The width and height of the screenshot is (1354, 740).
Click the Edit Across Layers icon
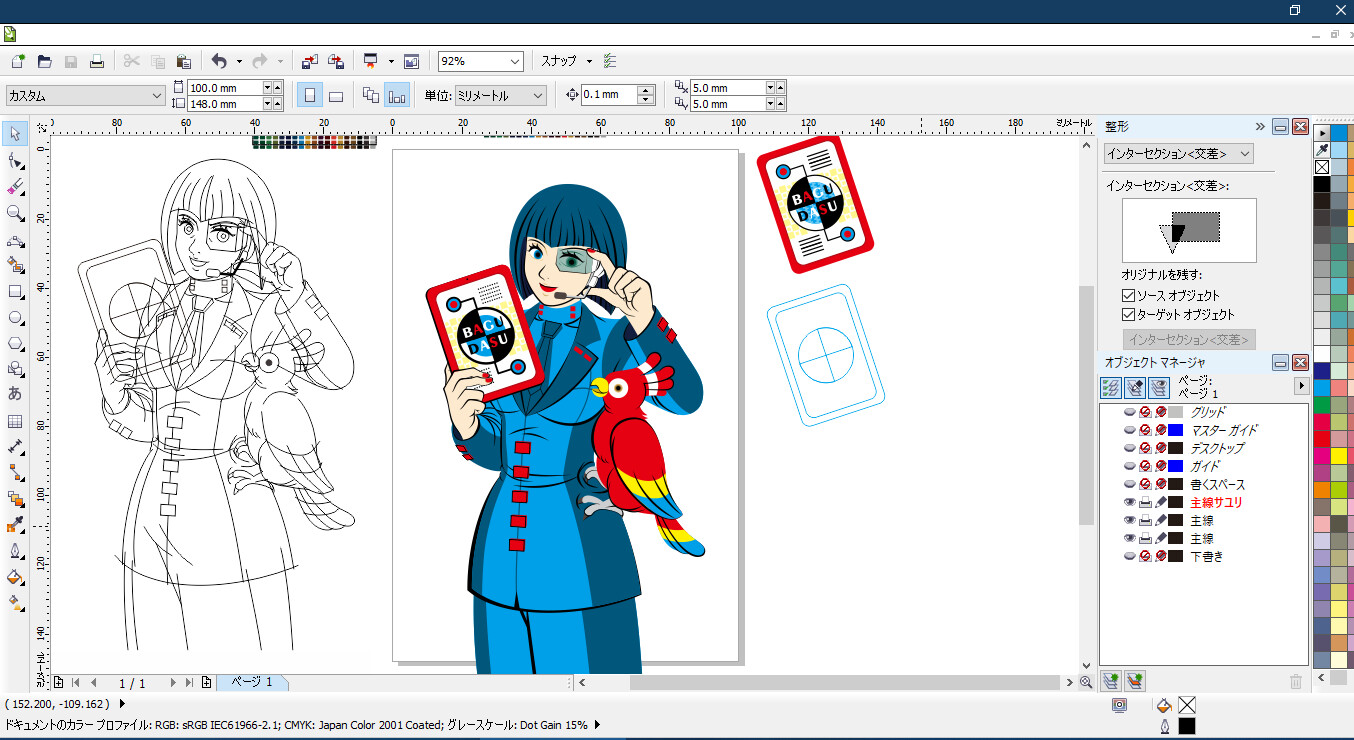click(x=1135, y=387)
